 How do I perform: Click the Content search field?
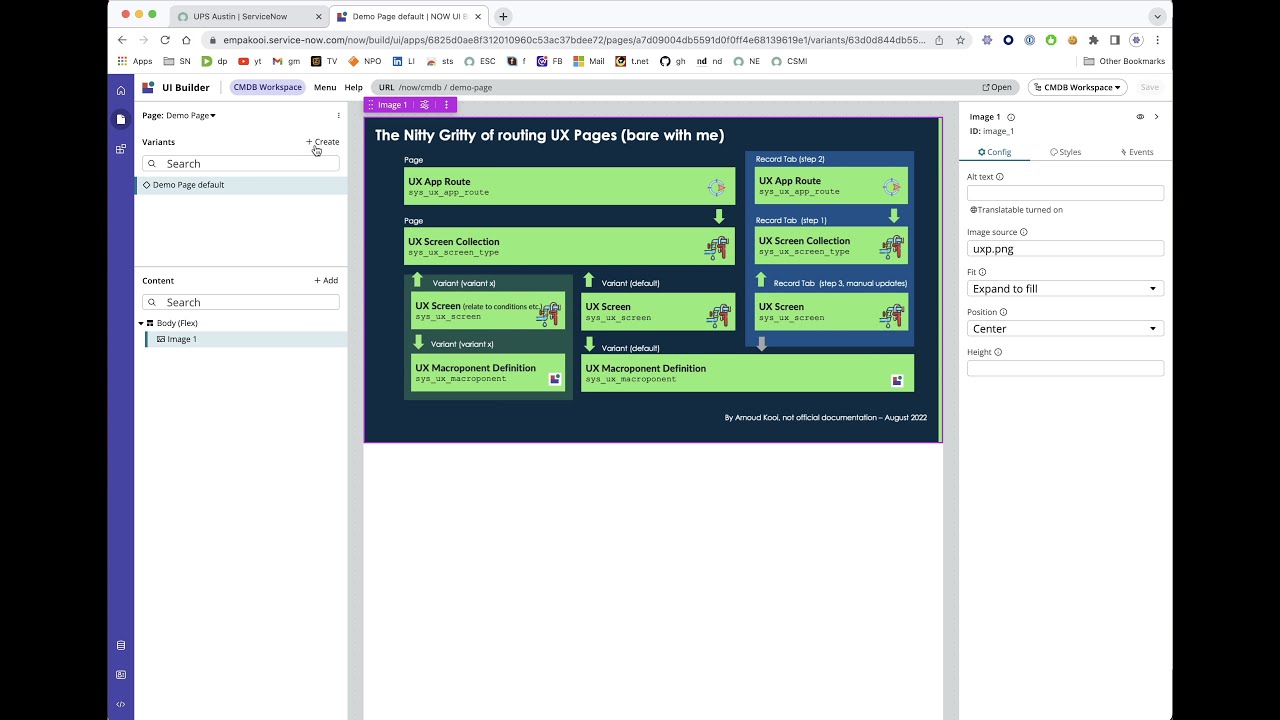[x=241, y=302]
